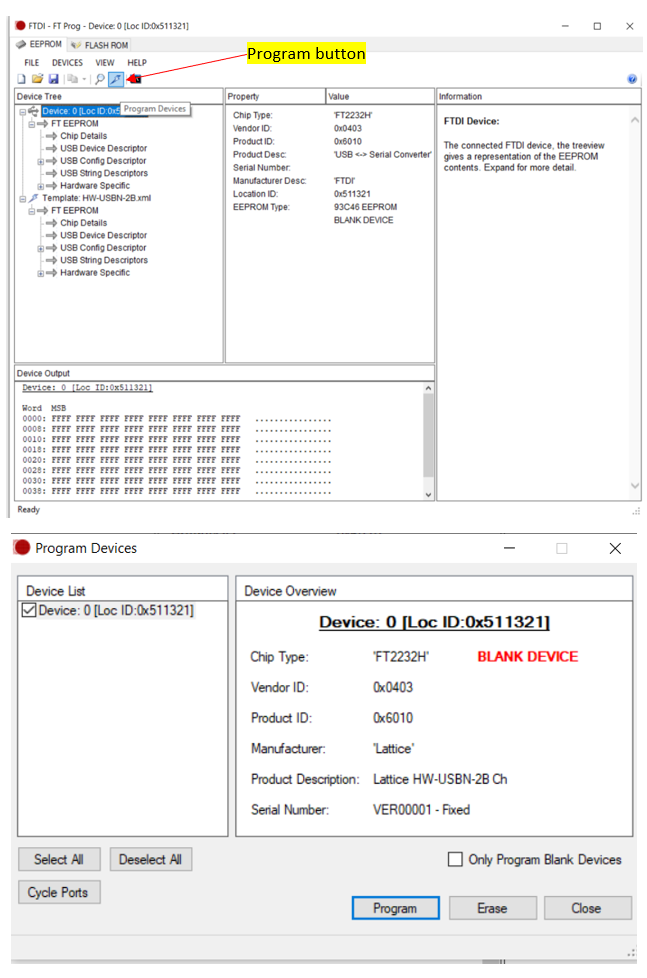
Task: Expand USB Config Descriptor under the Template
Action: coord(41,248)
